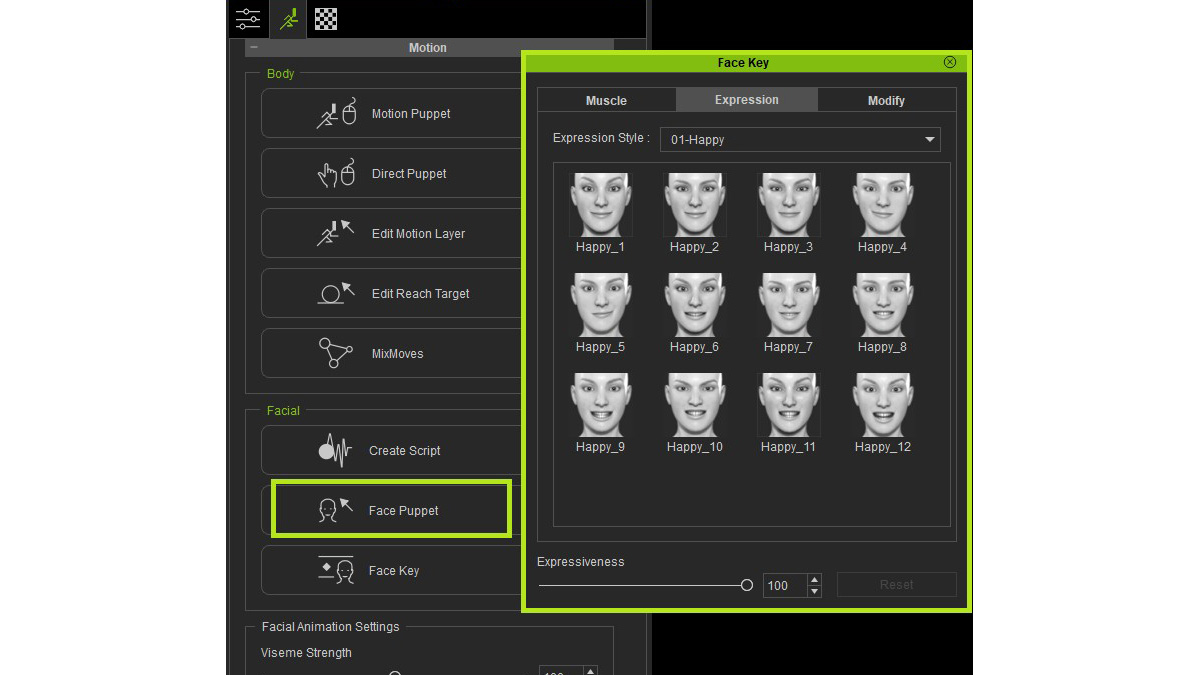This screenshot has height=675, width=1200.
Task: Open Edit Reach Target
Action: click(391, 294)
